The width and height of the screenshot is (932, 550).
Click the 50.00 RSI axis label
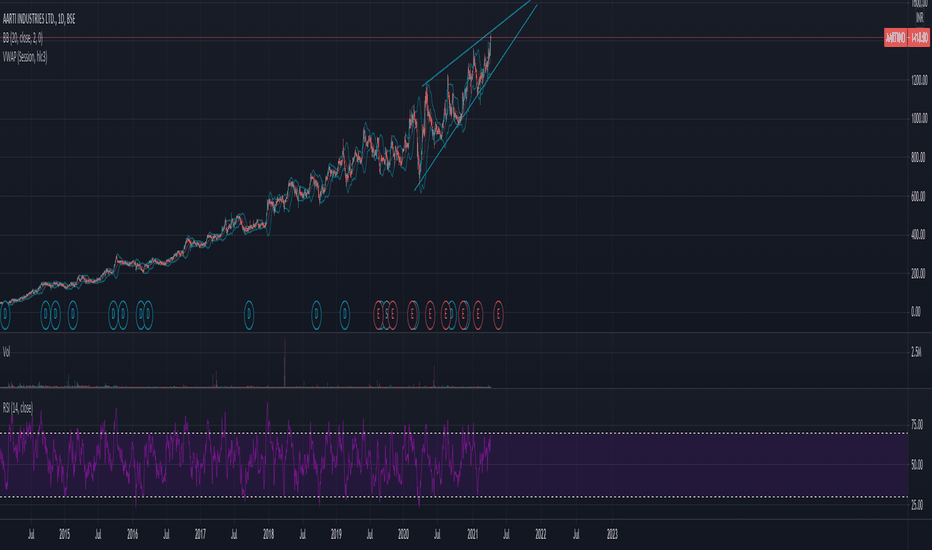(917, 464)
